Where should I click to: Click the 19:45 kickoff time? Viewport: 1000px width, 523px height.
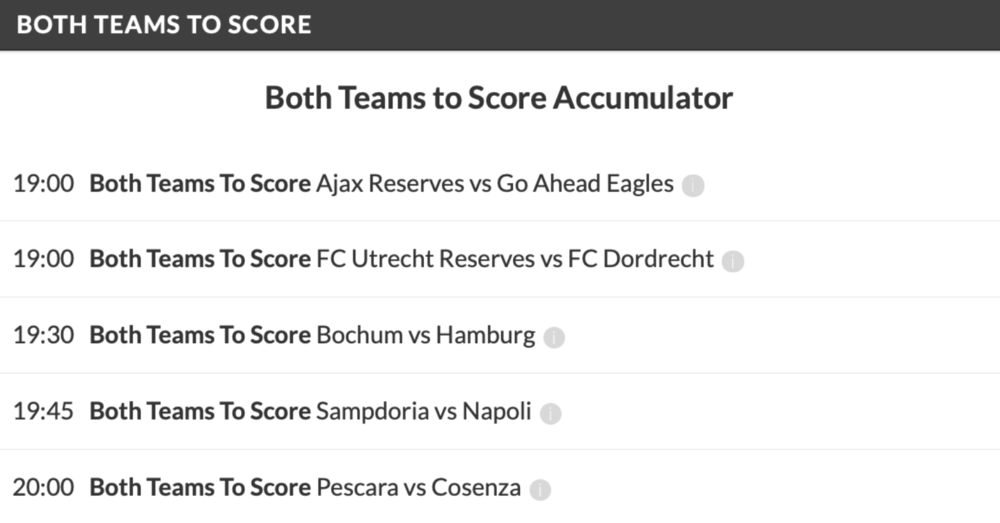(x=43, y=411)
